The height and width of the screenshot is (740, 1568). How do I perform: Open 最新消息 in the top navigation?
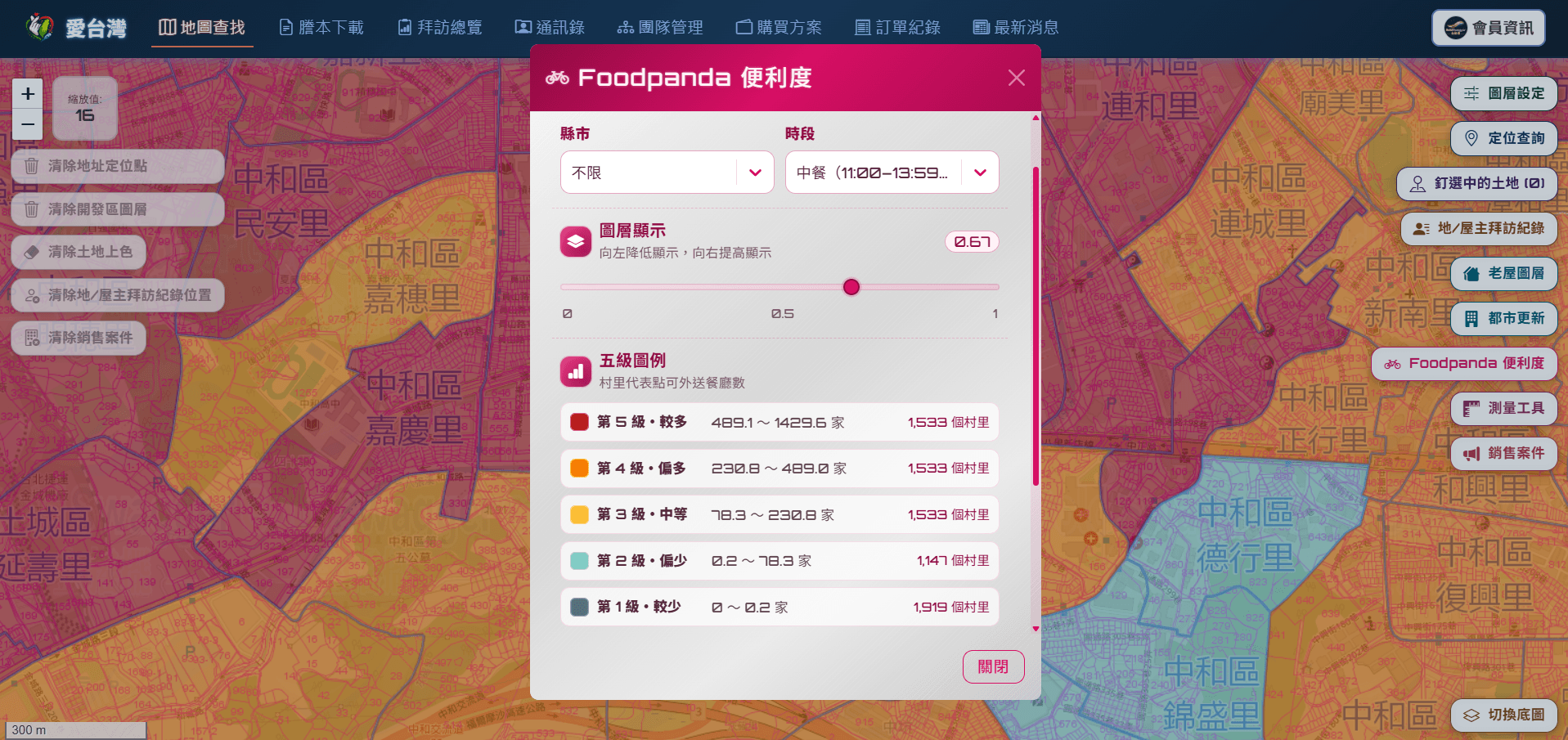pyautogui.click(x=1016, y=28)
